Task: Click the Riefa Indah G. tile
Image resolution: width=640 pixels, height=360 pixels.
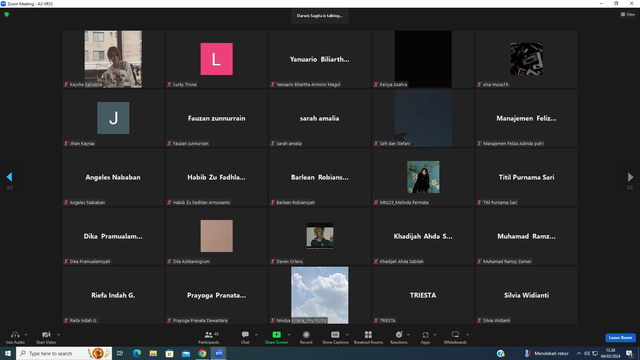Action: [x=113, y=295]
